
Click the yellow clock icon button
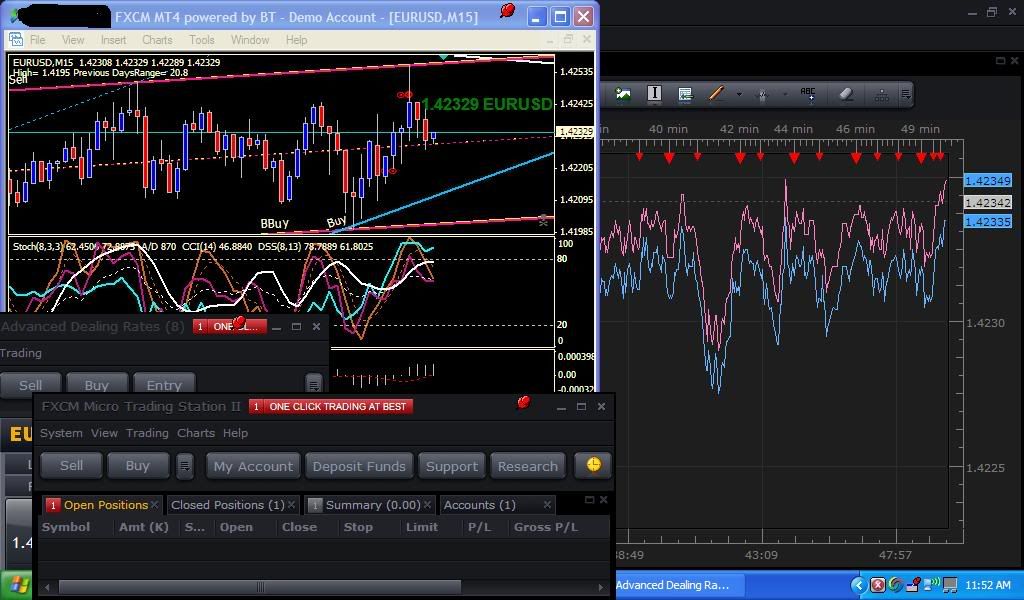(594, 465)
